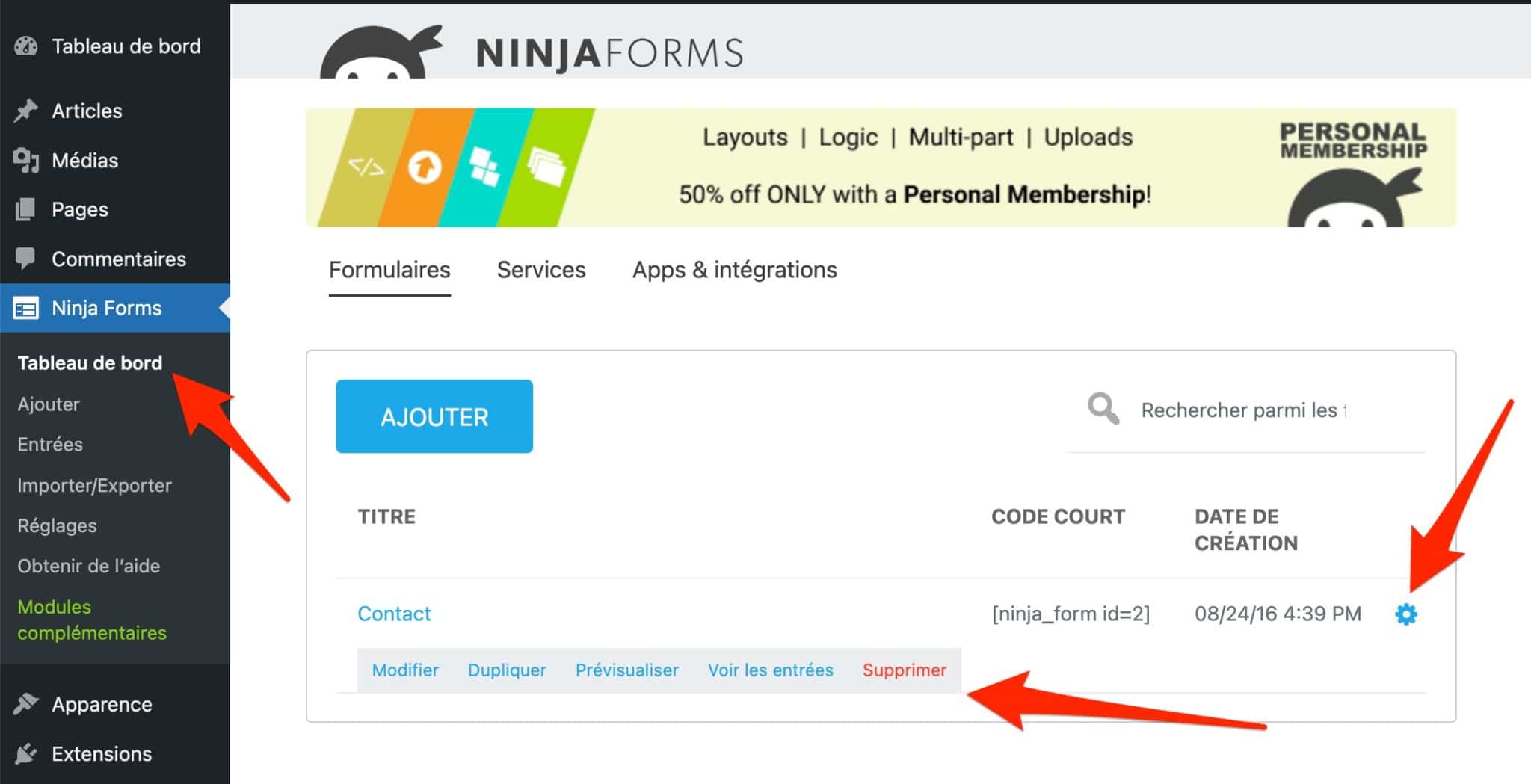This screenshot has width=1531, height=784.
Task: Click the Ninja Forms menu icon
Action: pyautogui.click(x=25, y=308)
